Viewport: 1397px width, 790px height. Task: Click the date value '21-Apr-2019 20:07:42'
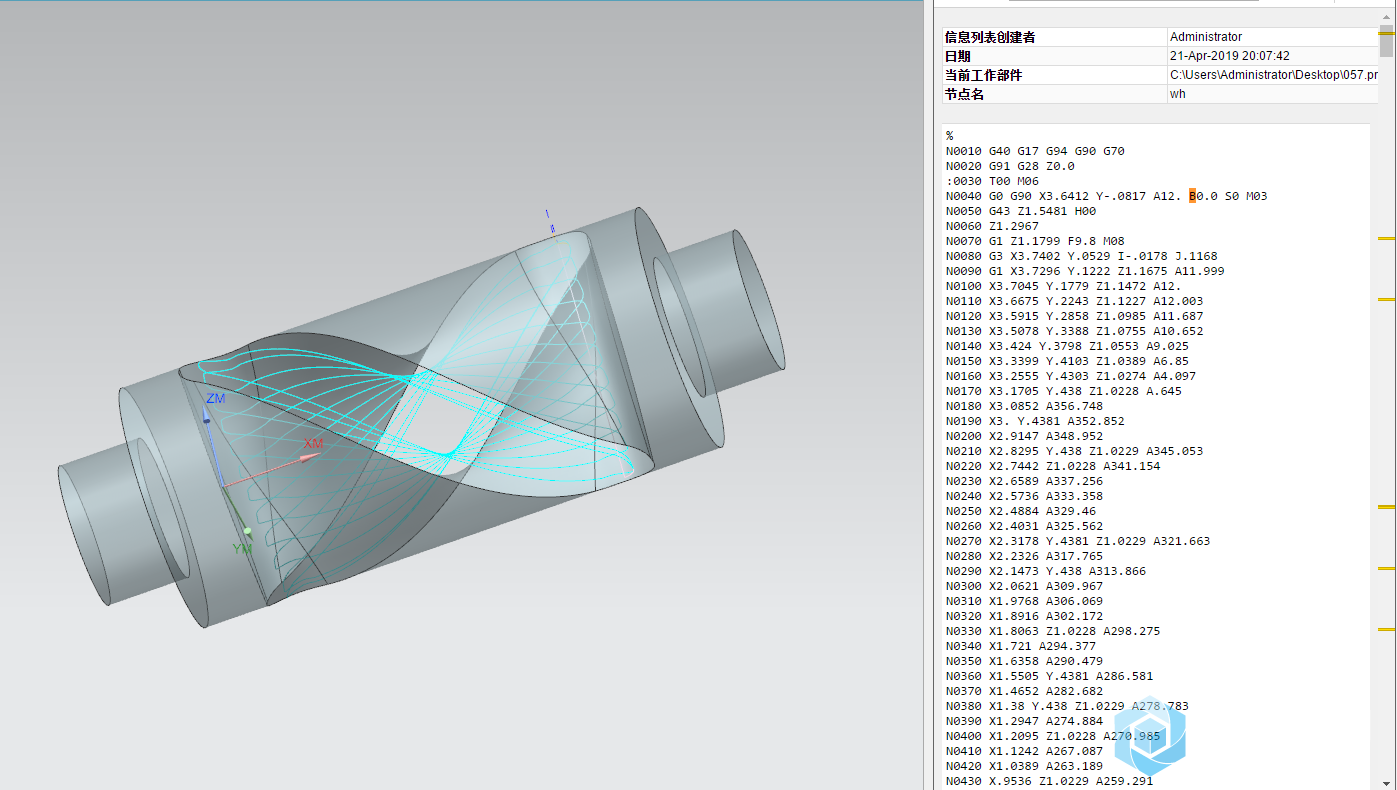point(1229,56)
